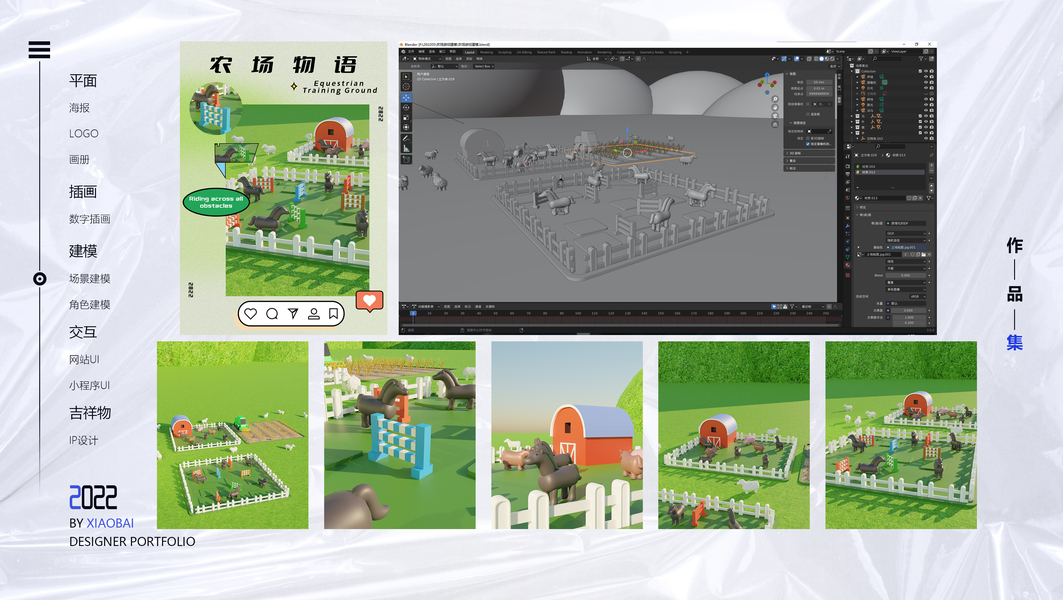This screenshot has height=600, width=1063.
Task: Open the Physics properties tab icon
Action: coord(847,241)
